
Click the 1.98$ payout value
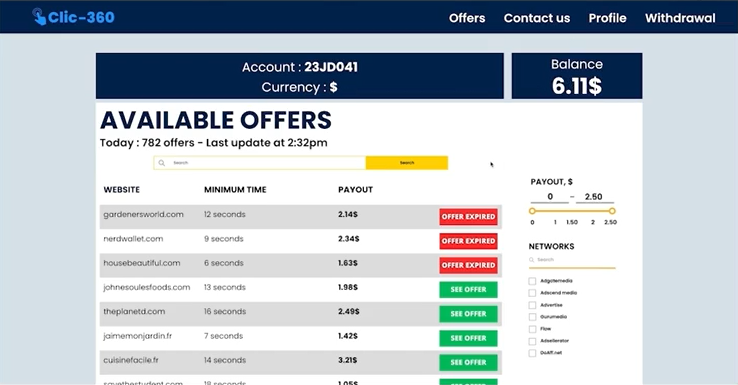(x=348, y=288)
